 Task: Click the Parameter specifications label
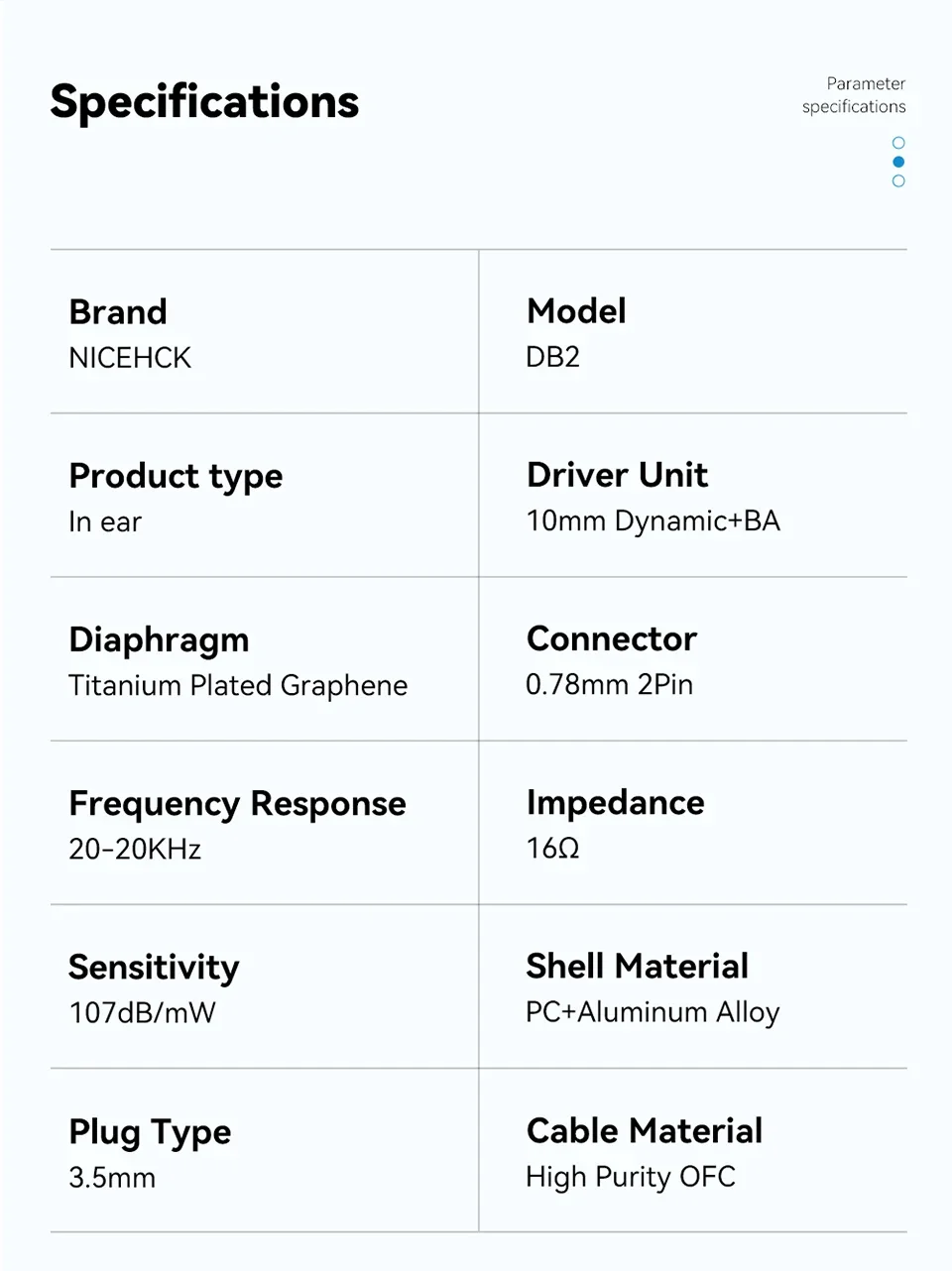(x=854, y=95)
